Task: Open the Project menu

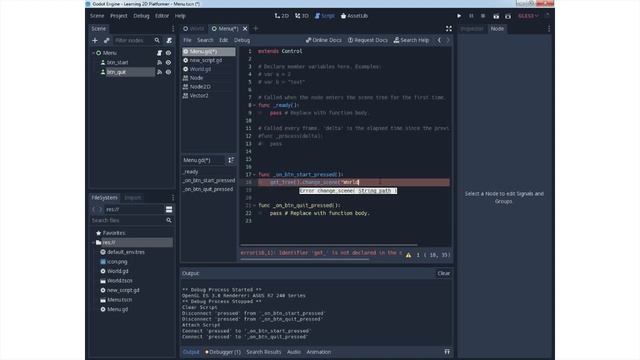Action: click(x=119, y=16)
